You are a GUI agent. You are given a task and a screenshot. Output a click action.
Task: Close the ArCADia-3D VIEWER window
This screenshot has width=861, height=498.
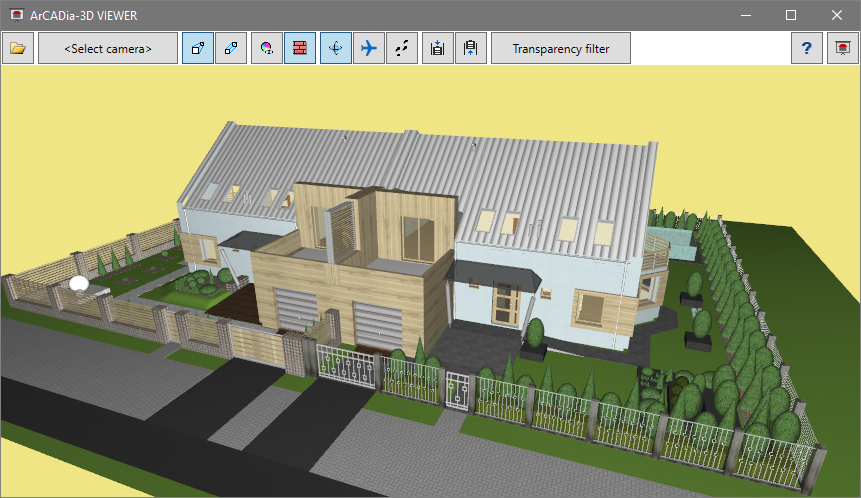tap(836, 15)
